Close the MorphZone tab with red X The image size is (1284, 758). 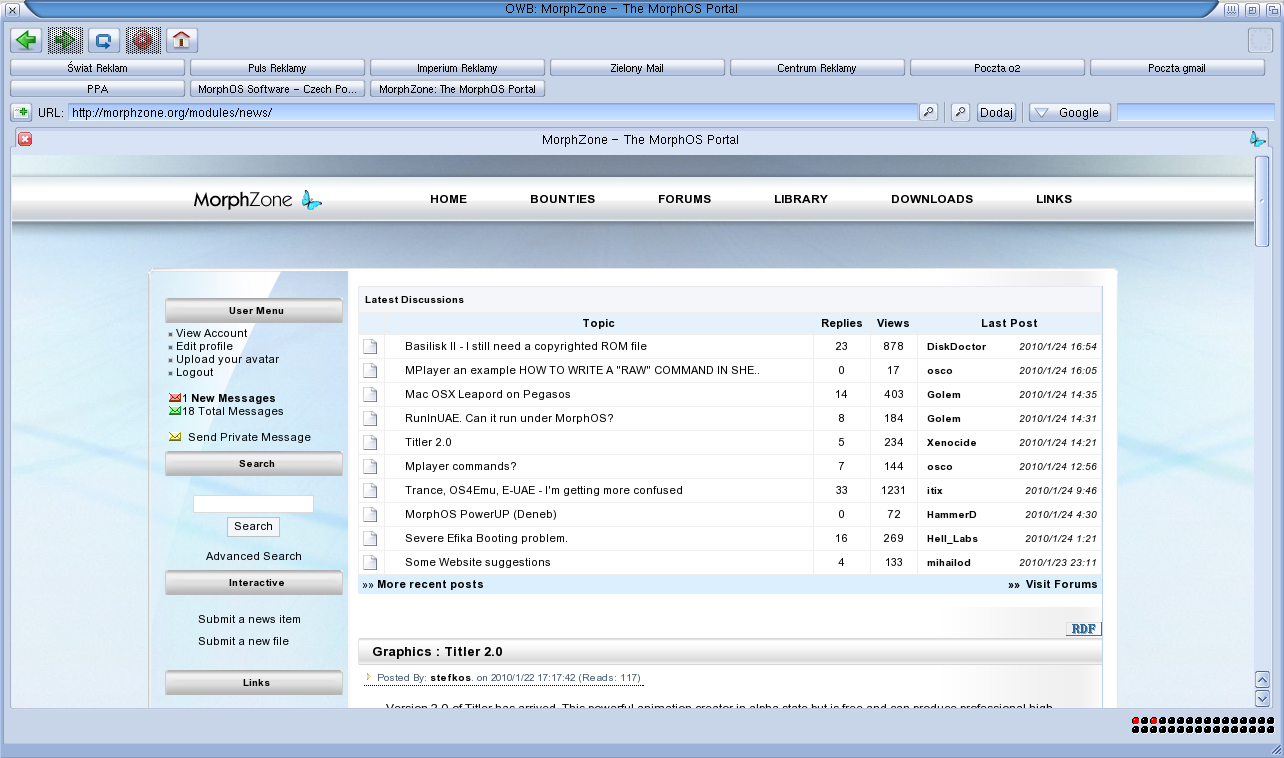[x=25, y=139]
